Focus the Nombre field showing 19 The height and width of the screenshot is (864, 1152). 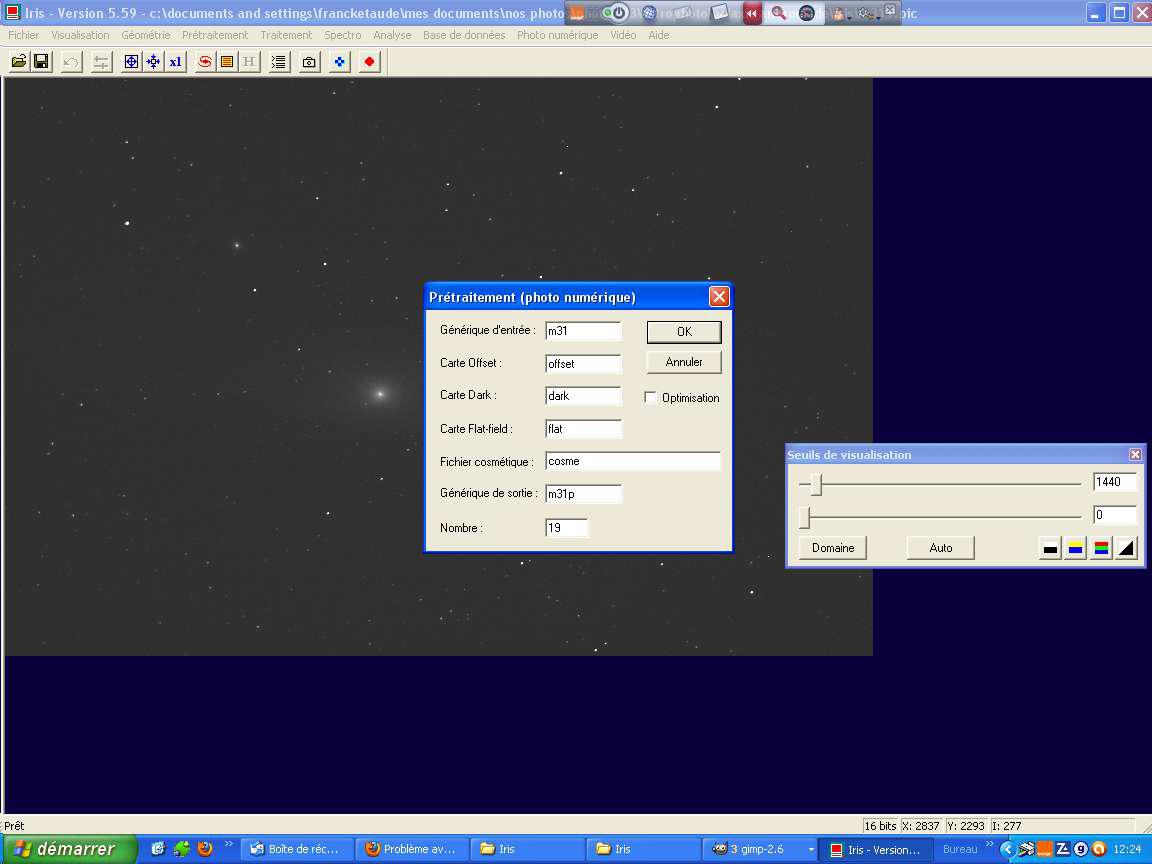tap(566, 528)
